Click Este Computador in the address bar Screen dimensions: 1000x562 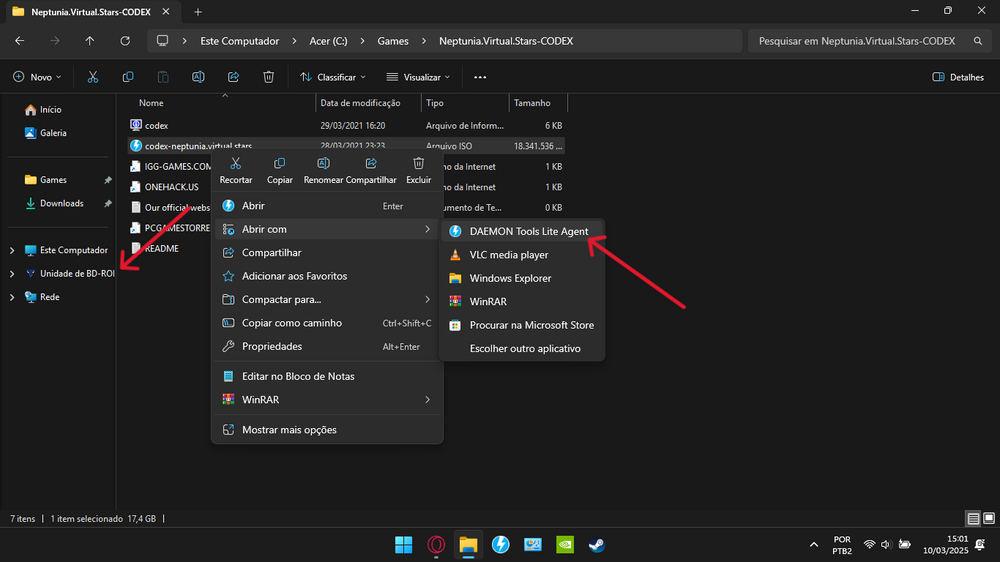pyautogui.click(x=240, y=41)
